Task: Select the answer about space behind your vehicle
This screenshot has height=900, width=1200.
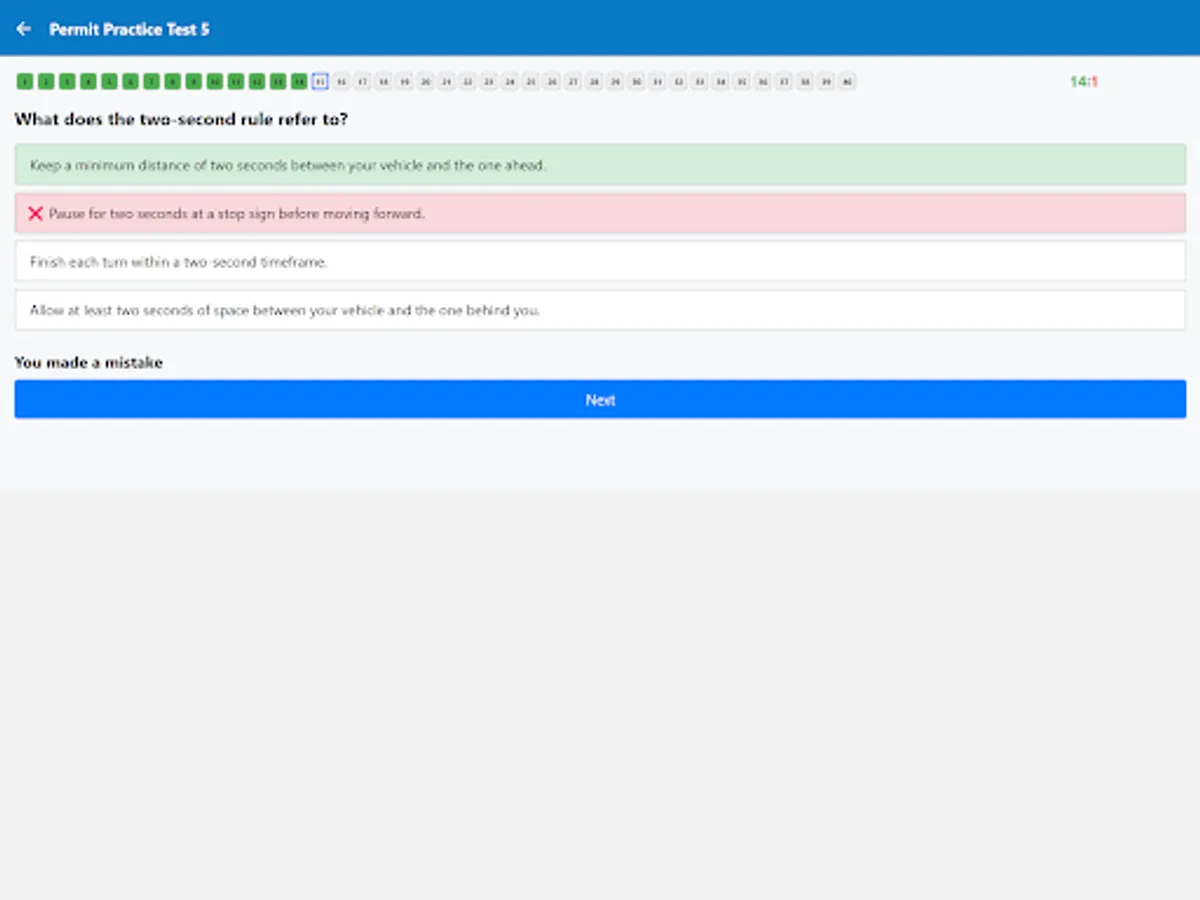Action: 600,310
